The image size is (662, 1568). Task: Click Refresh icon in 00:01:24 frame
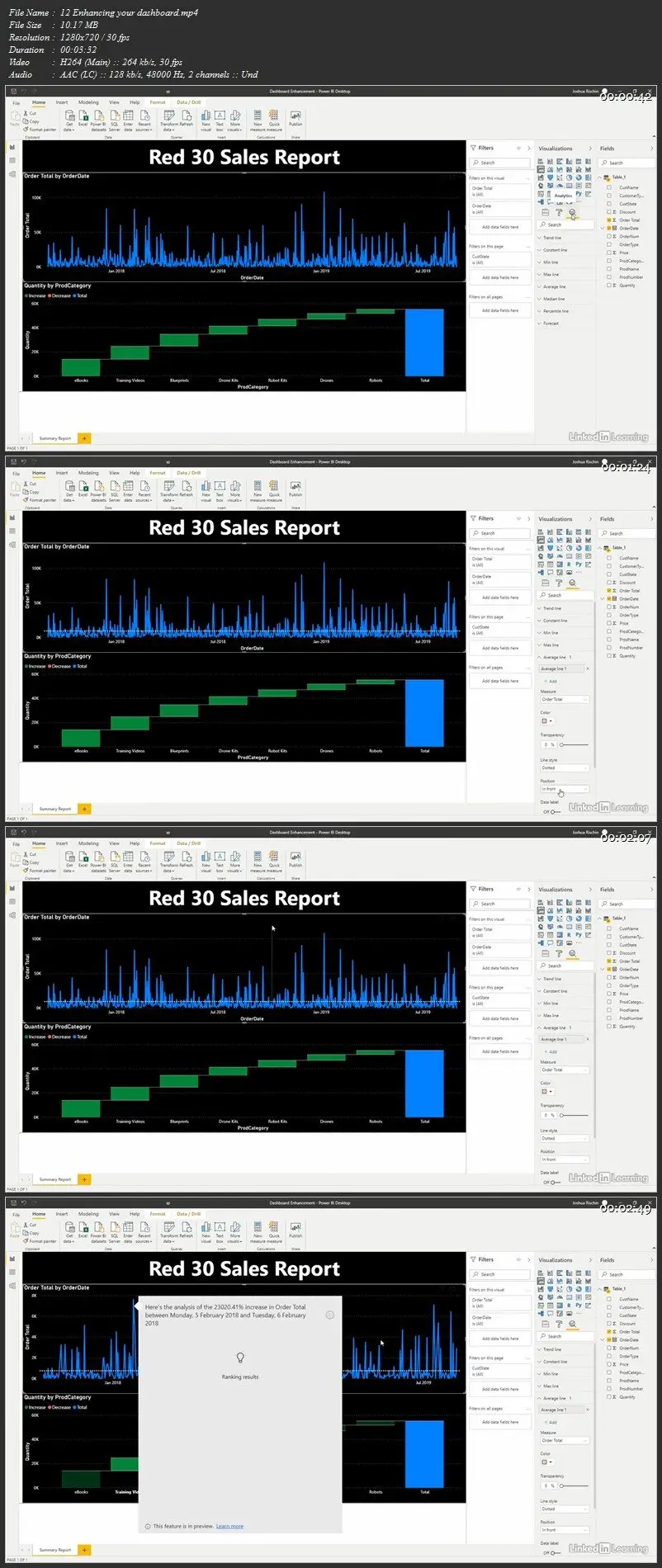(x=187, y=487)
